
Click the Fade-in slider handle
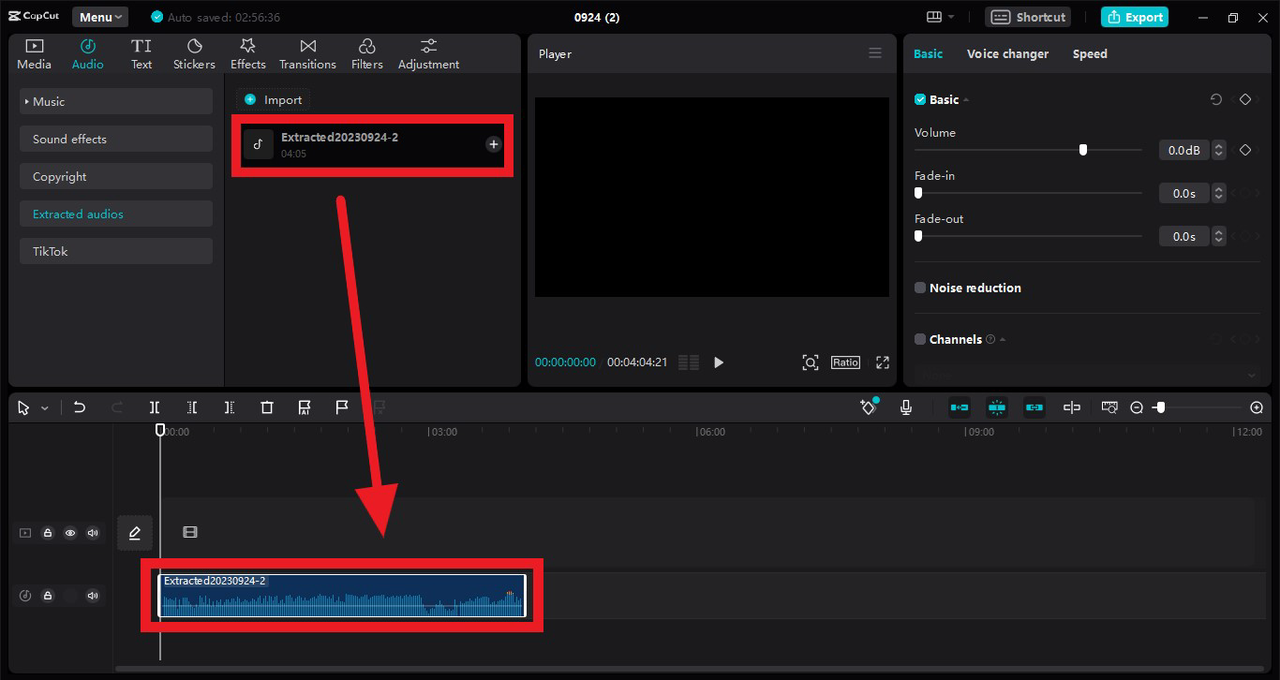tap(918, 193)
